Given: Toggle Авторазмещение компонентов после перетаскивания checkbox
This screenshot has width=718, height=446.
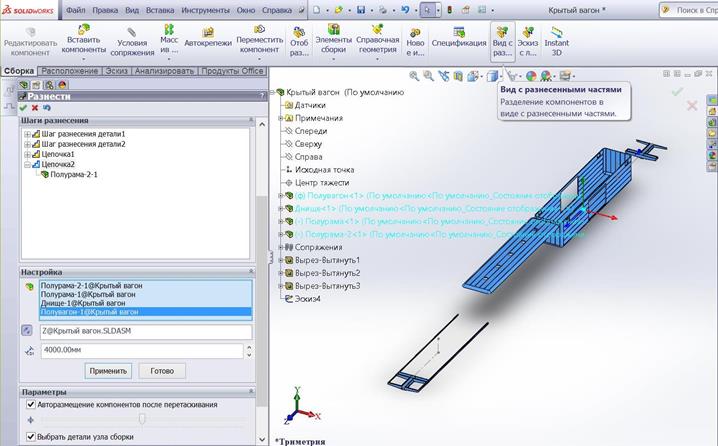Looking at the screenshot, I should pos(29,405).
